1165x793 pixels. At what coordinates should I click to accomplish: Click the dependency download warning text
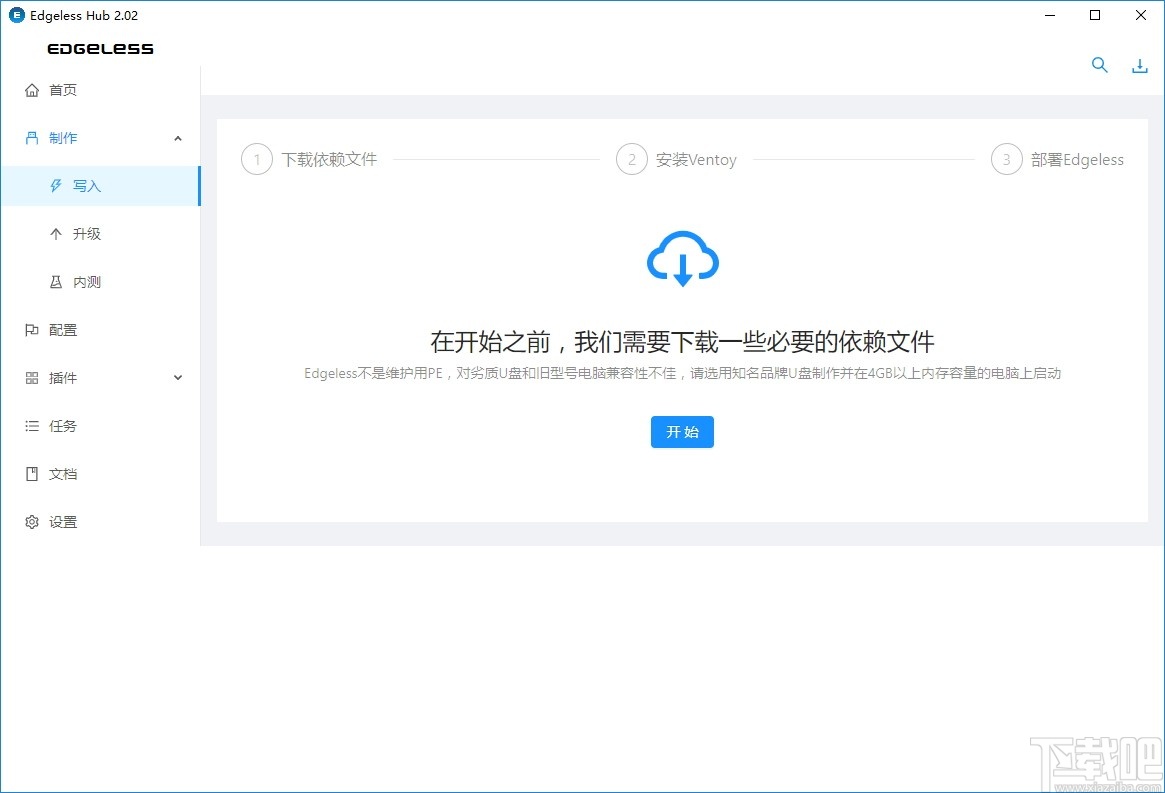click(x=682, y=373)
